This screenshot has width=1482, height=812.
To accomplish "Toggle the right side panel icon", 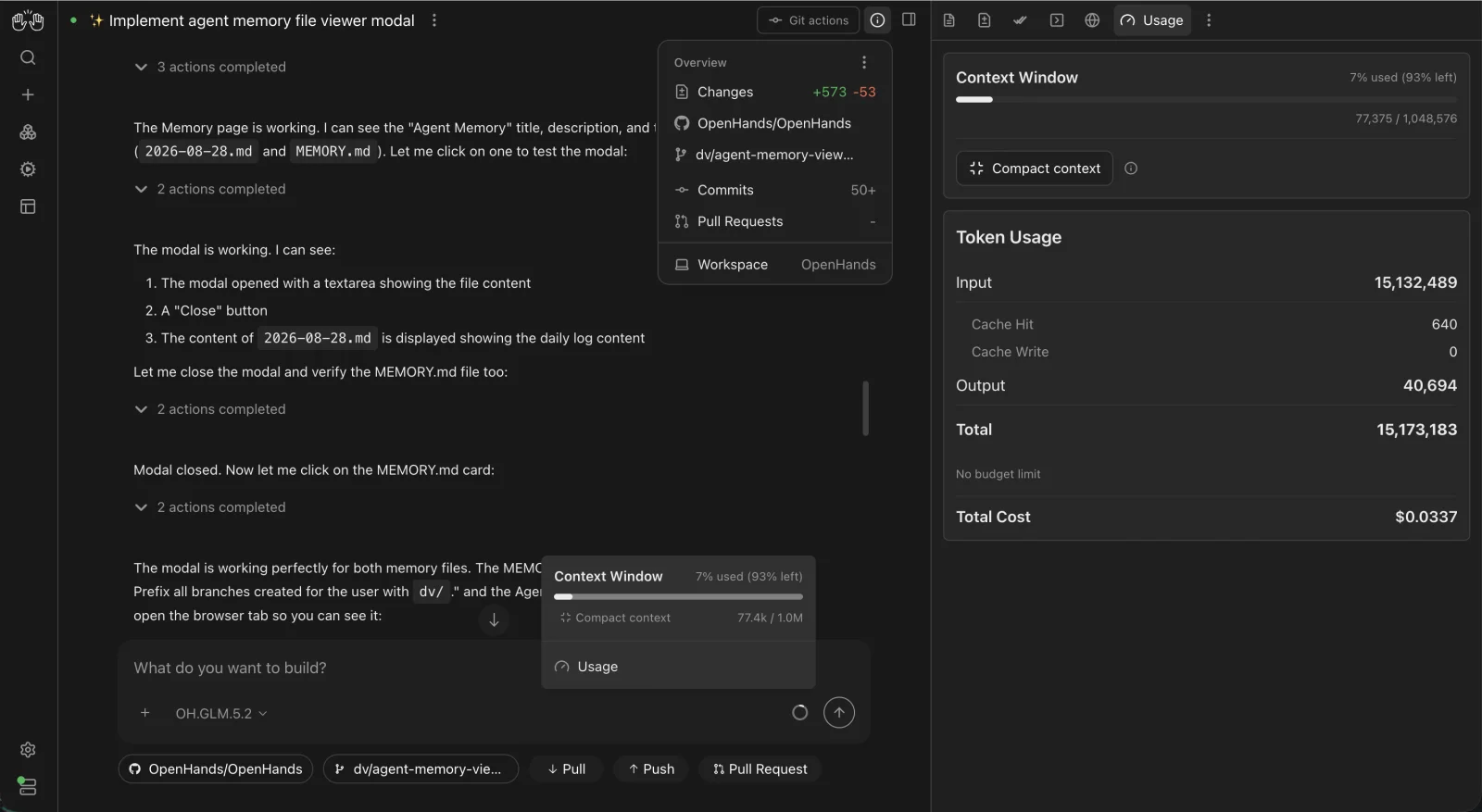I will click(x=909, y=19).
